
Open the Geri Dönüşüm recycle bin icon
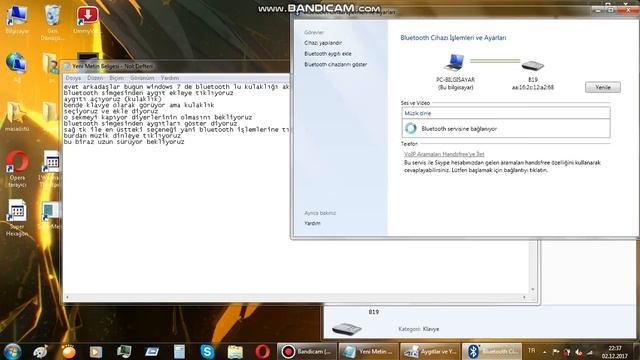tap(52, 21)
